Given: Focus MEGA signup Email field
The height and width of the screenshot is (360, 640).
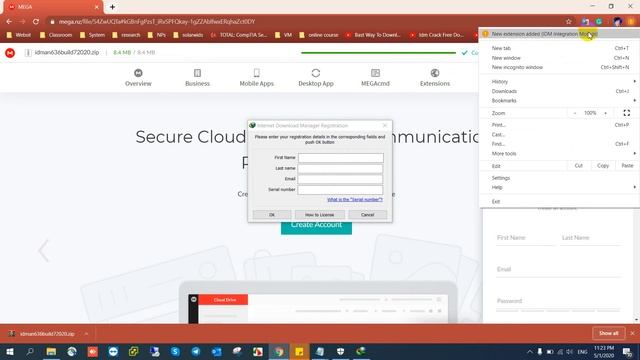Looking at the screenshot, I should (x=558, y=269).
